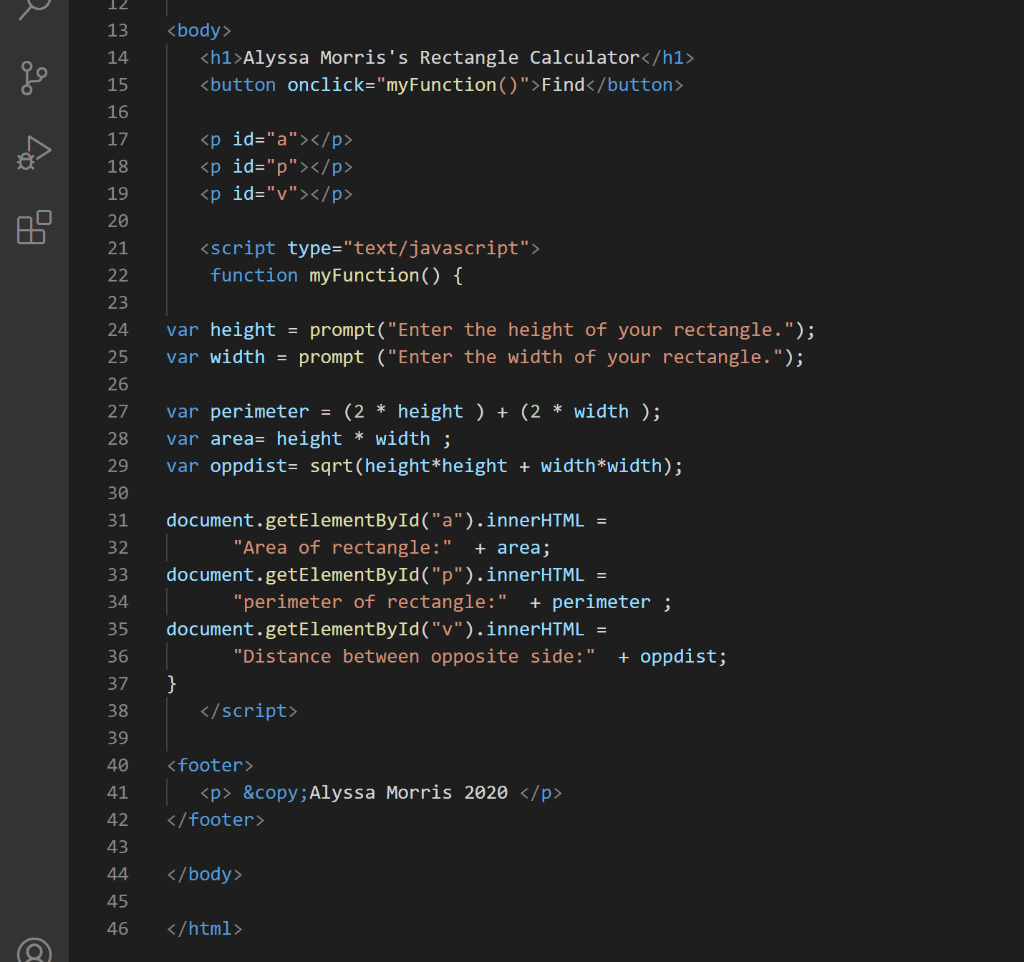1024x962 pixels.
Task: Click "Enter the height of your rectangle." string
Action: 590,330
